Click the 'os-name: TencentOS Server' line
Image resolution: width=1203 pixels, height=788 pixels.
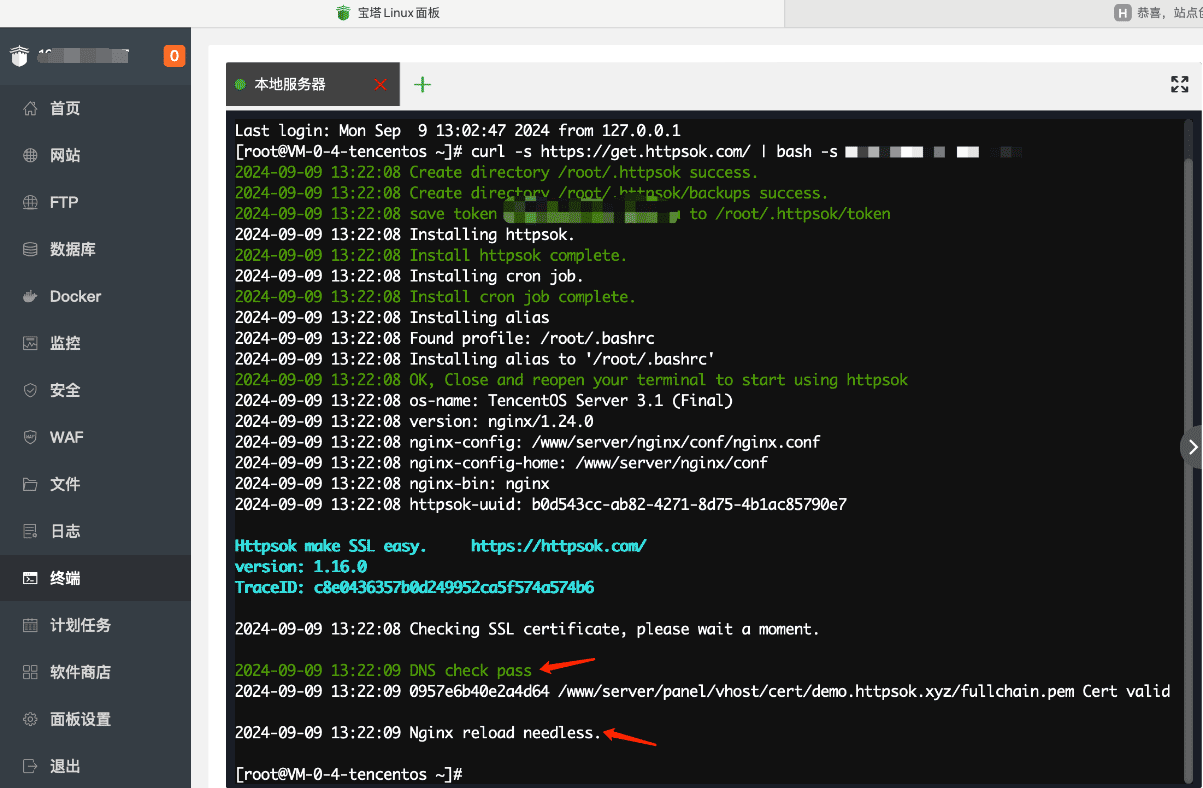484,401
